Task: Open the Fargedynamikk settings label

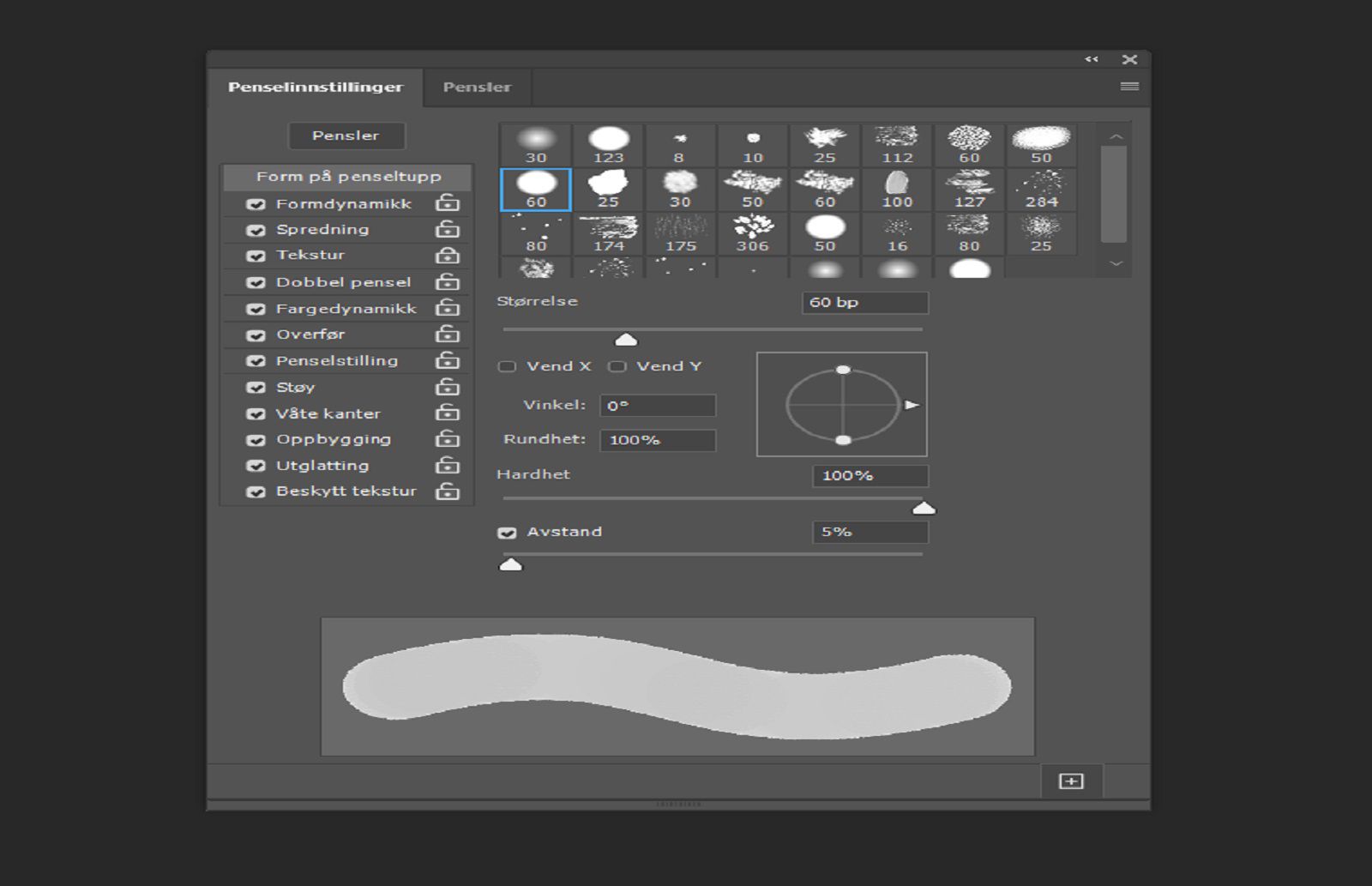Action: (346, 308)
